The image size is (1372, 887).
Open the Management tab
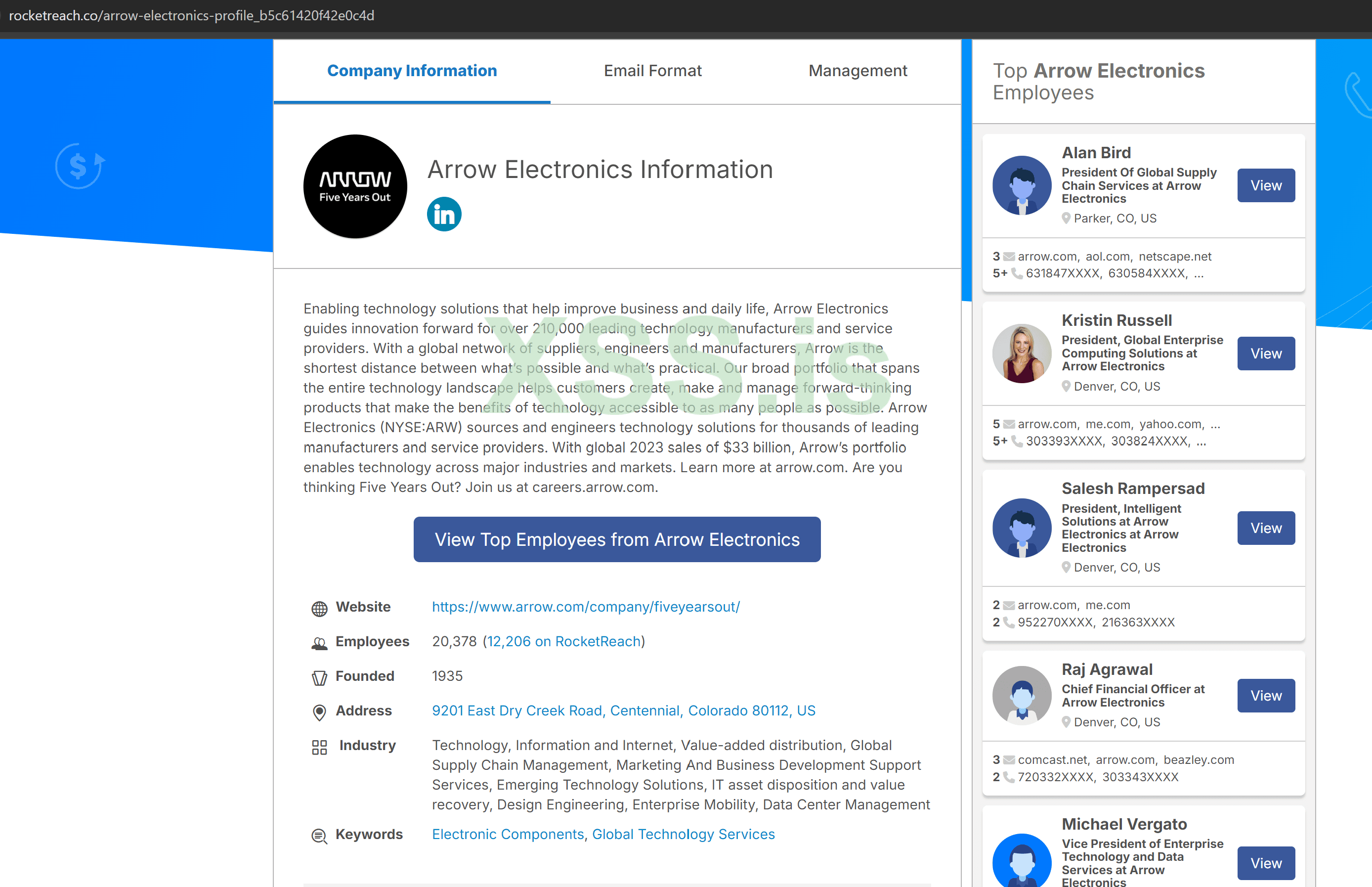[x=857, y=71]
